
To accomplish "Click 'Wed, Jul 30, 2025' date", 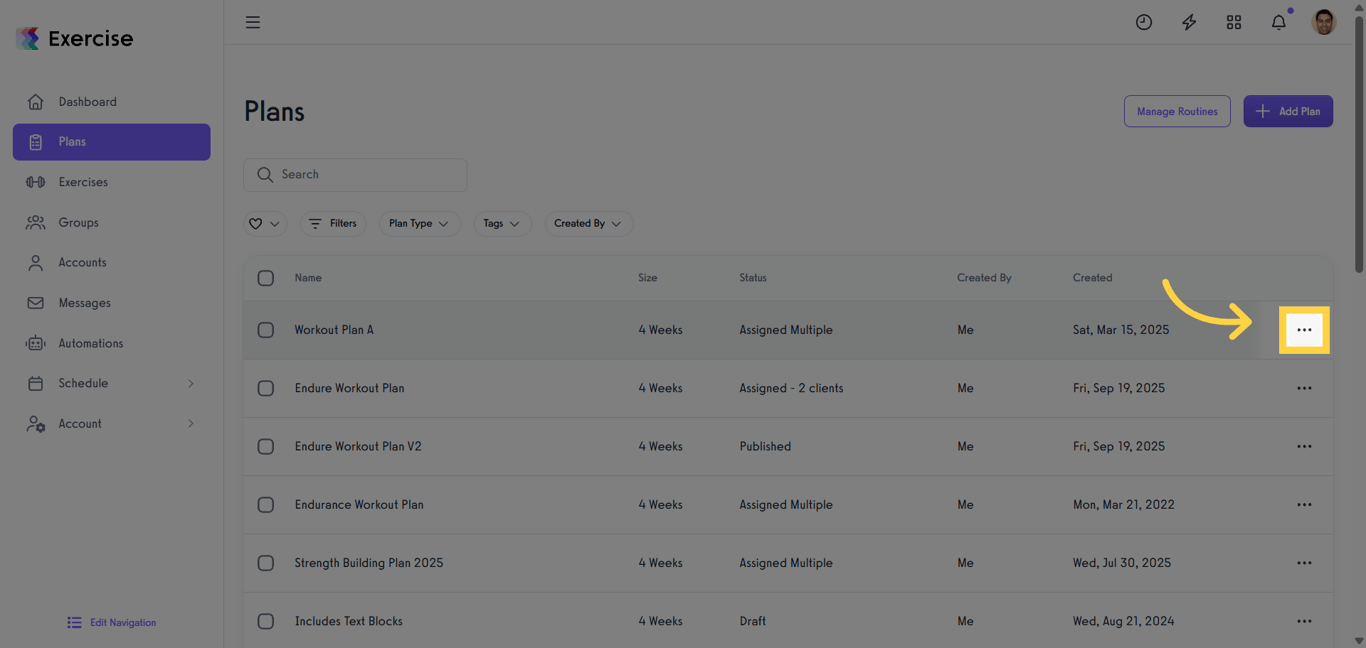I will (x=1122, y=563).
